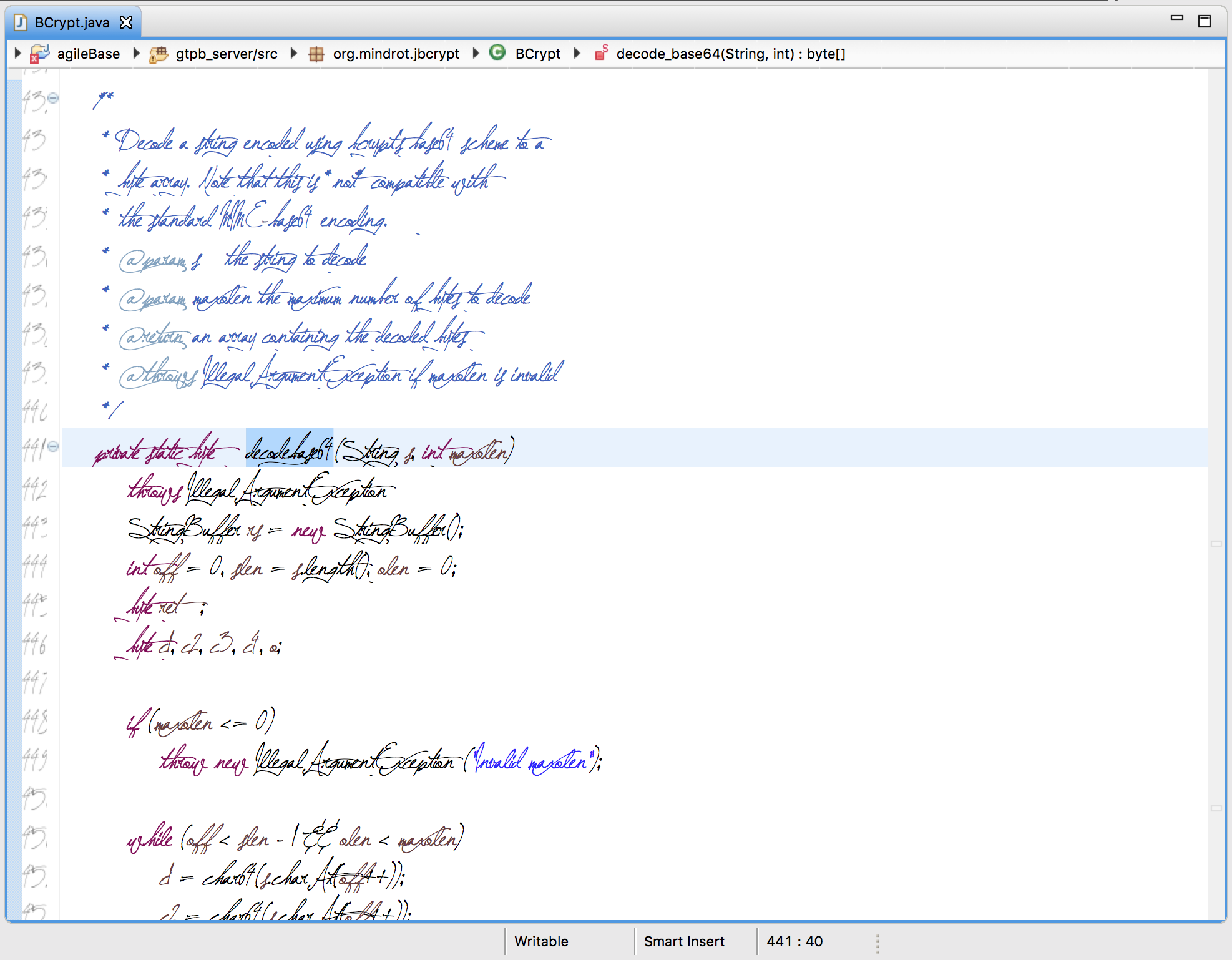Collapse the decode_base64 method fold marker
Screen dimensions: 1232x960
pos(53,446)
